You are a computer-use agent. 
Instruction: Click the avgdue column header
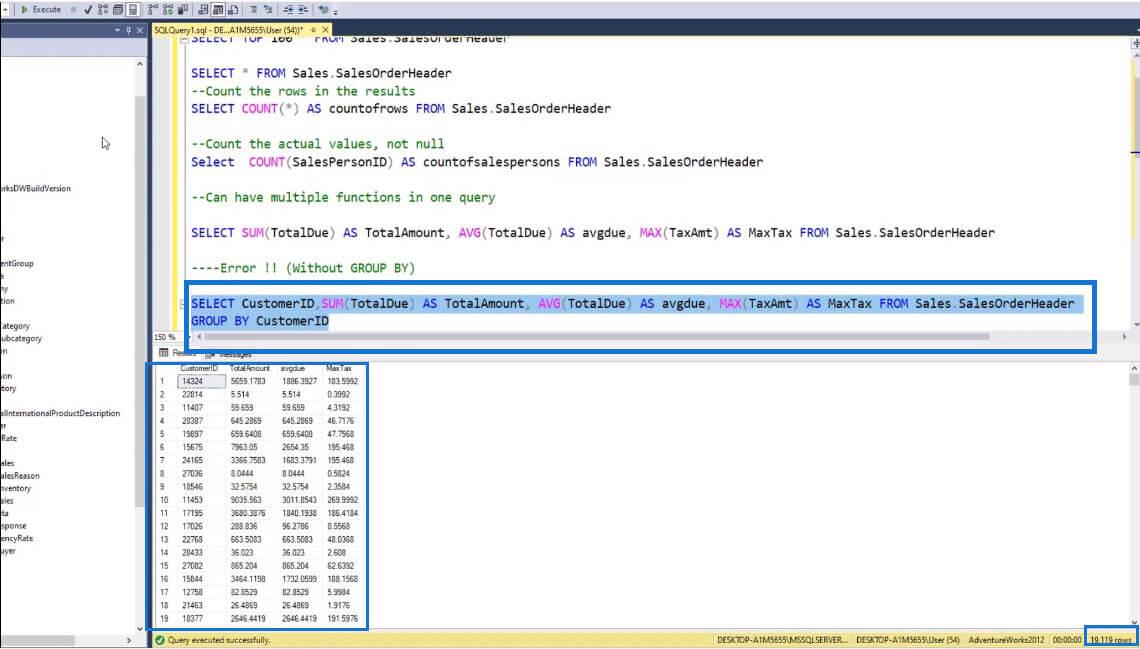click(292, 368)
